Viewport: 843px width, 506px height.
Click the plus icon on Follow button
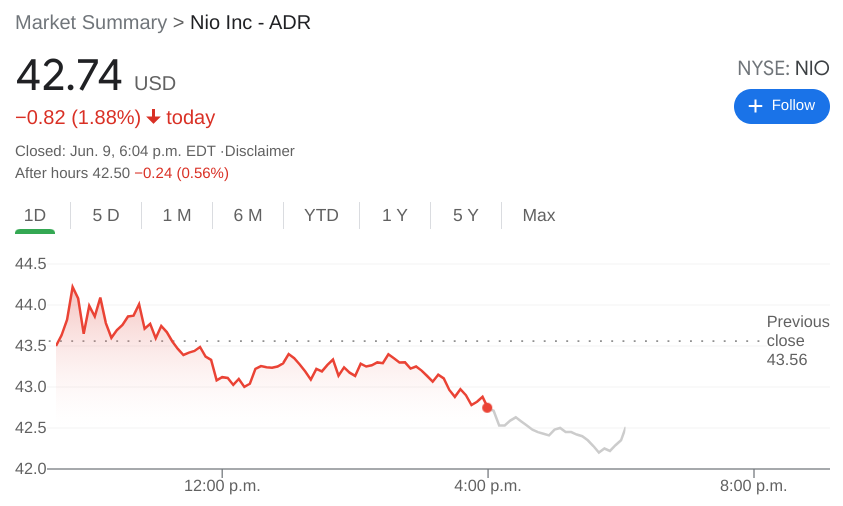(x=755, y=106)
